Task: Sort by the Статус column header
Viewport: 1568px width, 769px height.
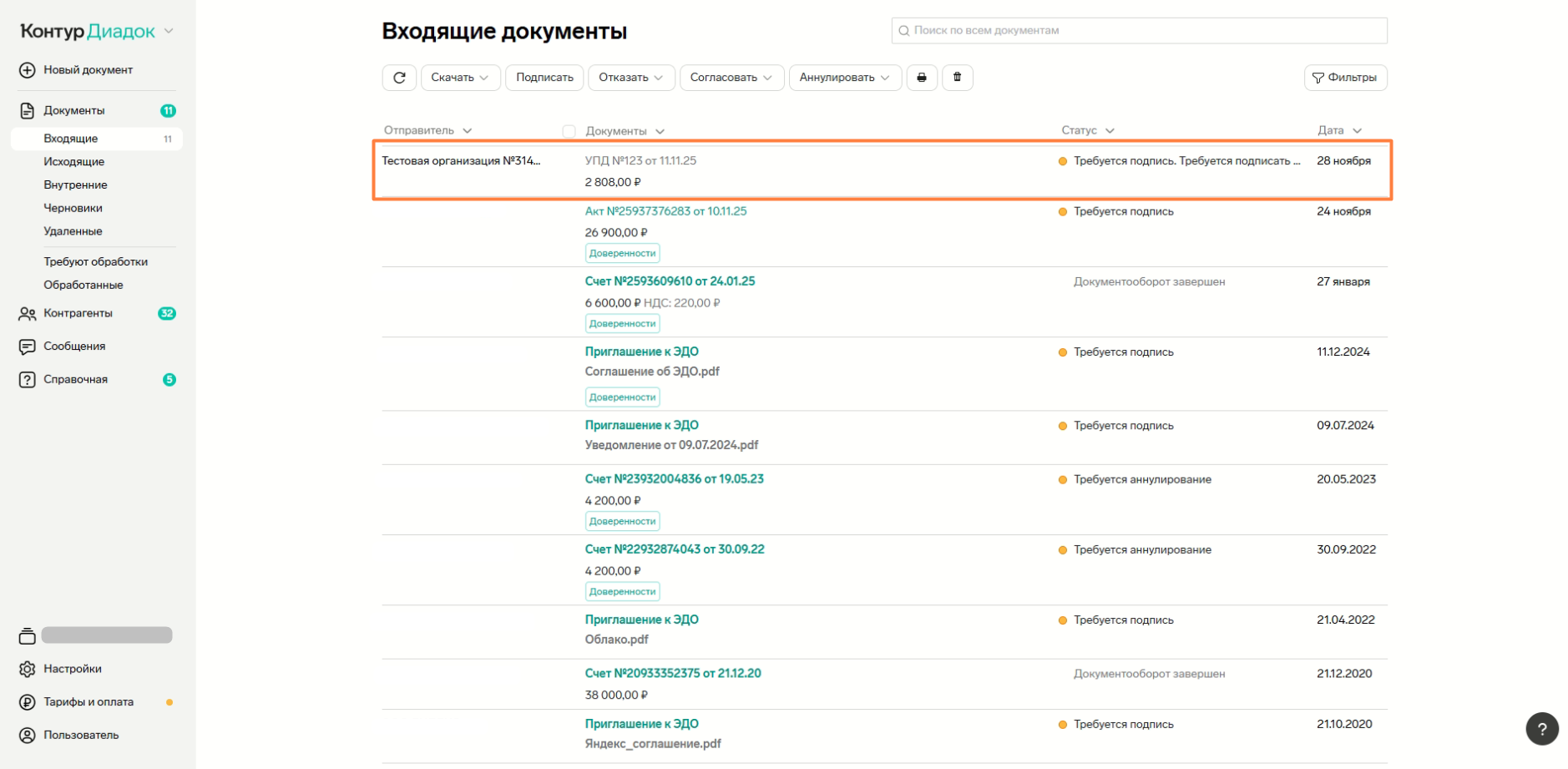Action: (x=1087, y=130)
